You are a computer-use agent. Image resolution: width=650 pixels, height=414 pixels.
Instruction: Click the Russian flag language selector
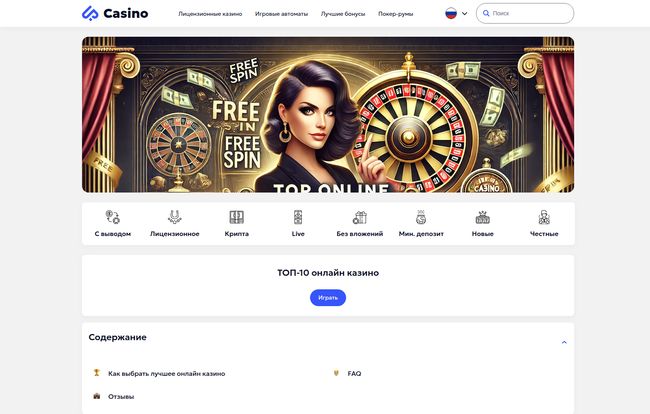pyautogui.click(x=451, y=13)
